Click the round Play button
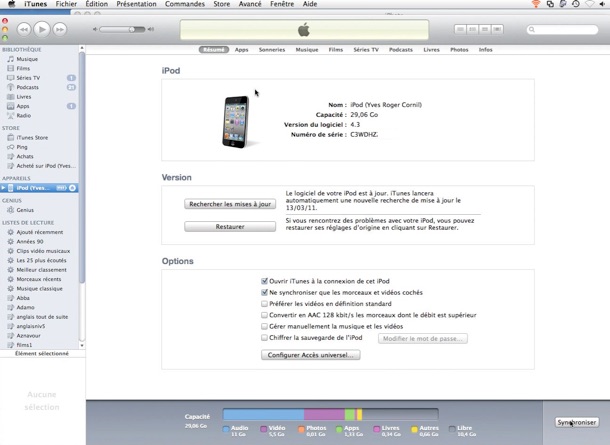This screenshot has height=445, width=610. (x=42, y=29)
